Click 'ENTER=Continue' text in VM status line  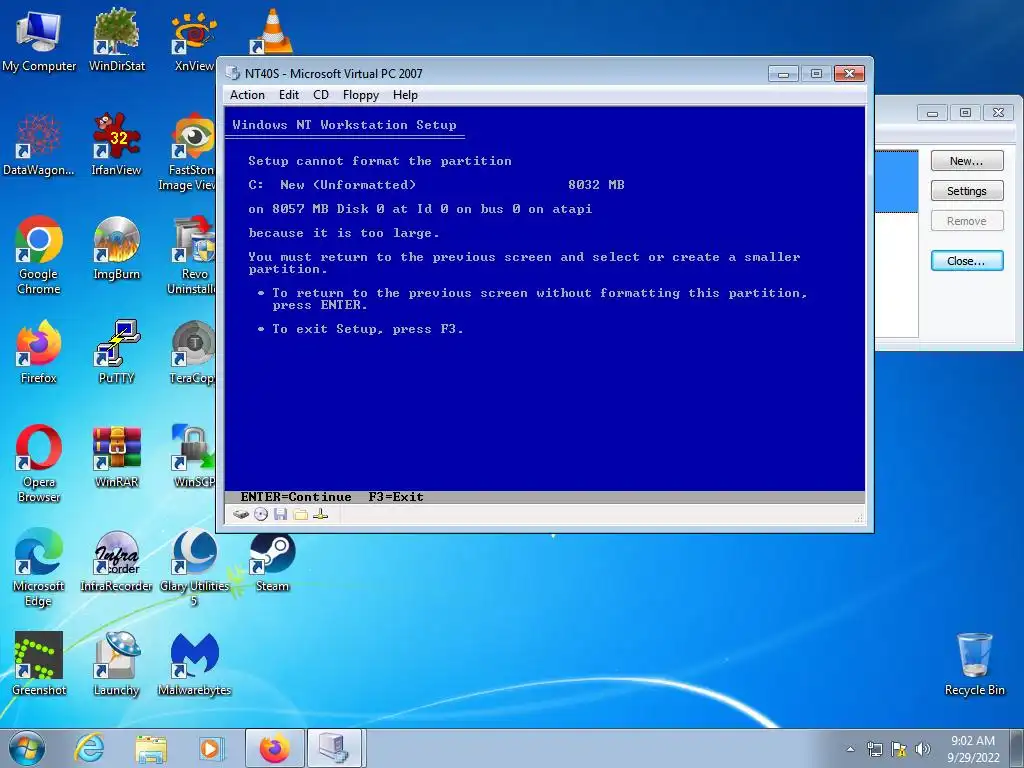click(x=295, y=497)
